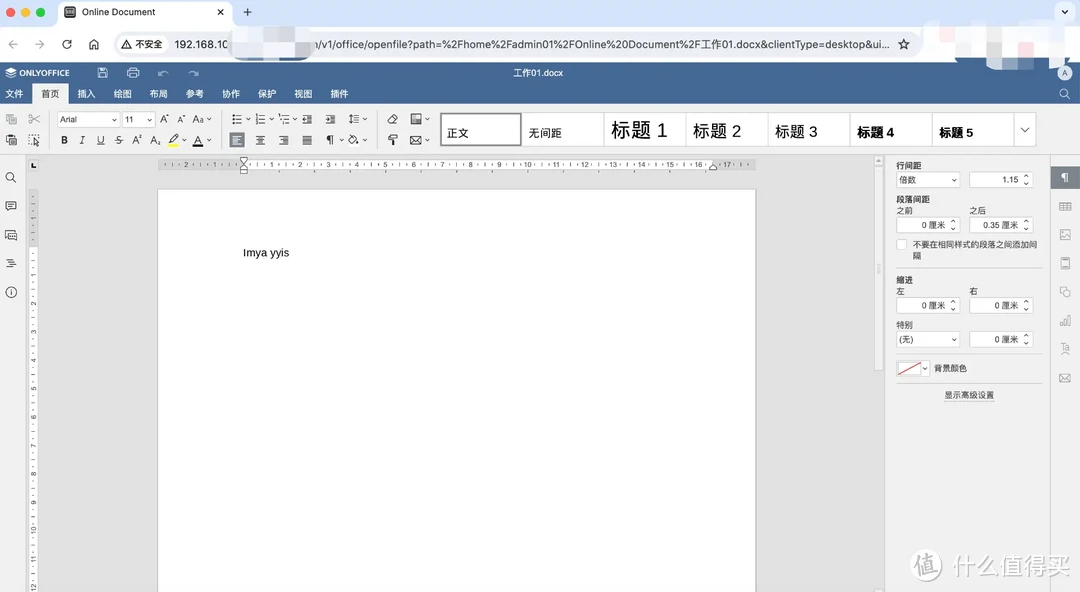Image resolution: width=1080 pixels, height=592 pixels.
Task: Click the Print icon
Action: point(133,72)
